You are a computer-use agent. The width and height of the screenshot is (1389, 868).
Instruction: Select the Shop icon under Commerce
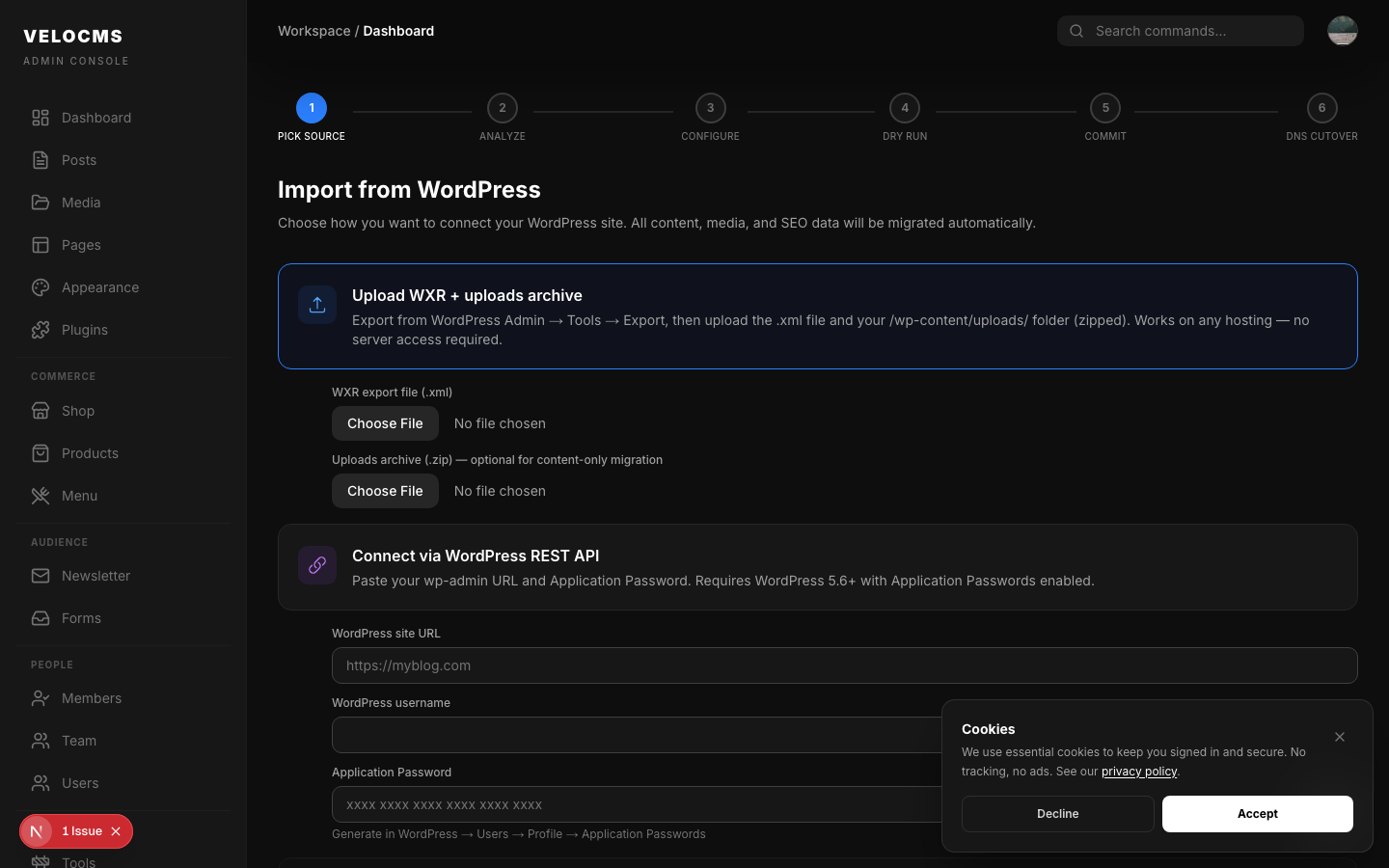[x=40, y=411]
